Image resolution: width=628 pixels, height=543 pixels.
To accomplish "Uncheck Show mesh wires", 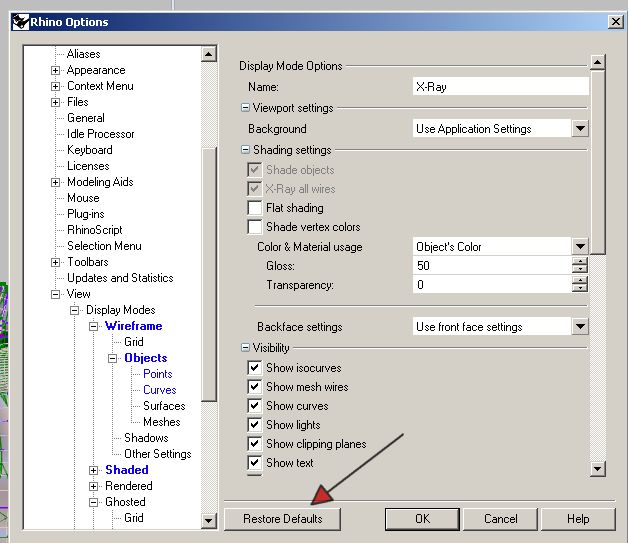I will (255, 387).
